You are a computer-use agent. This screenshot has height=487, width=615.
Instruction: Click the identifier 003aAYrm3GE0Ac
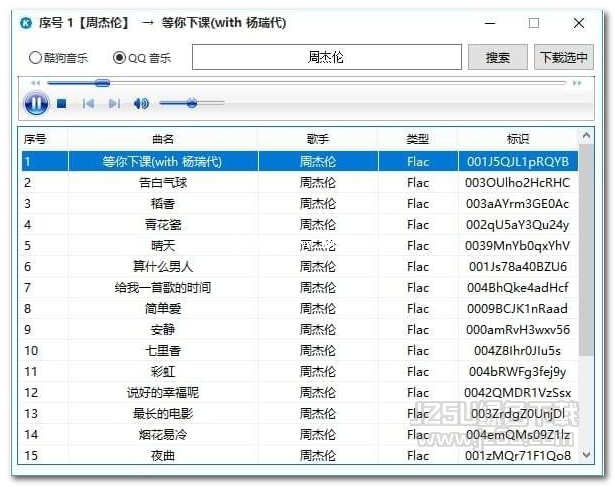click(x=518, y=204)
